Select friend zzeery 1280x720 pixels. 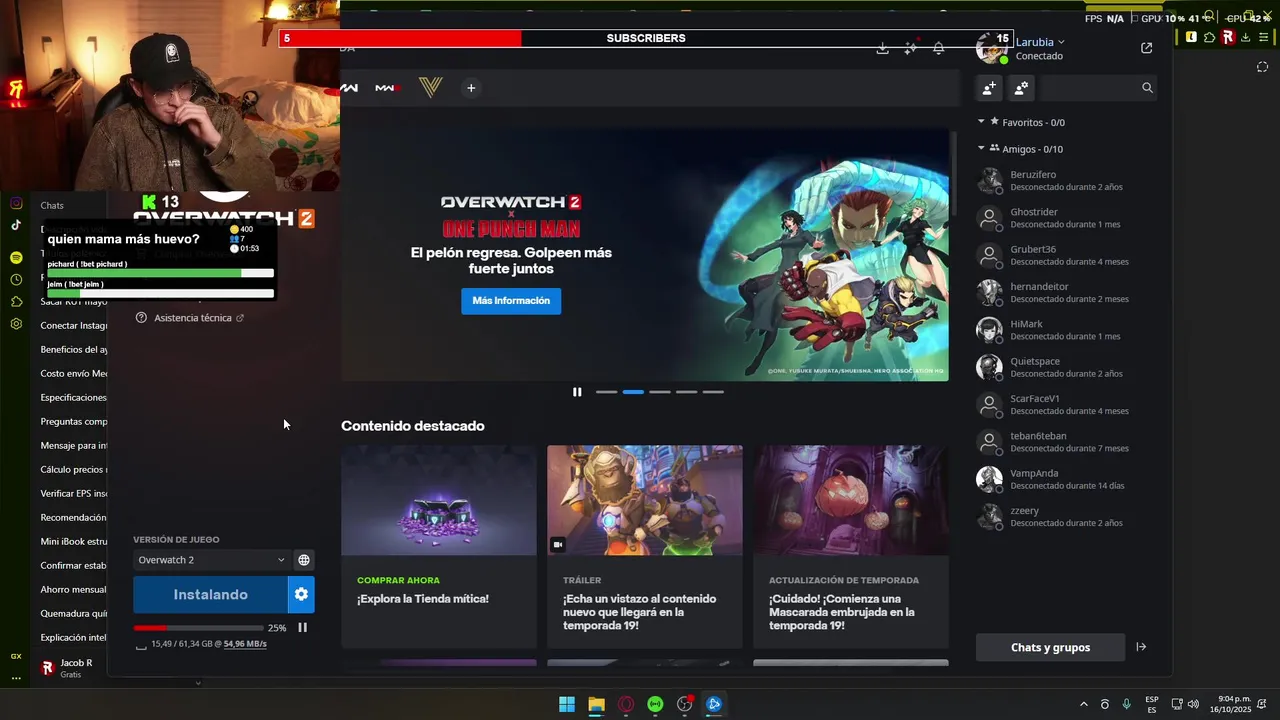tap(1066, 517)
